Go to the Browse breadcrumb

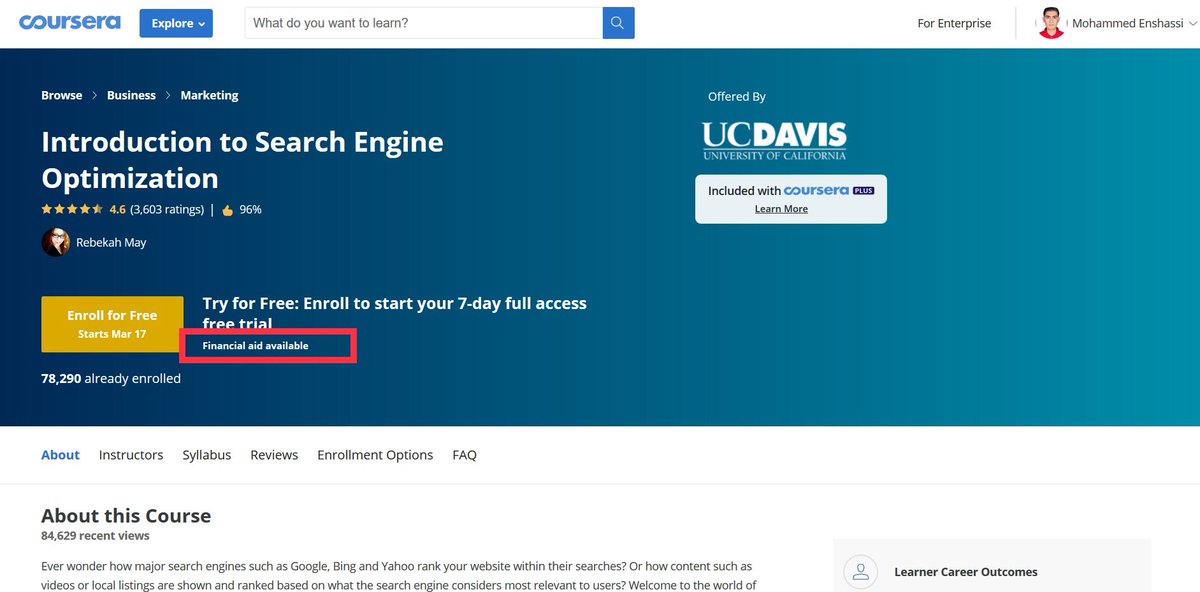(x=62, y=95)
